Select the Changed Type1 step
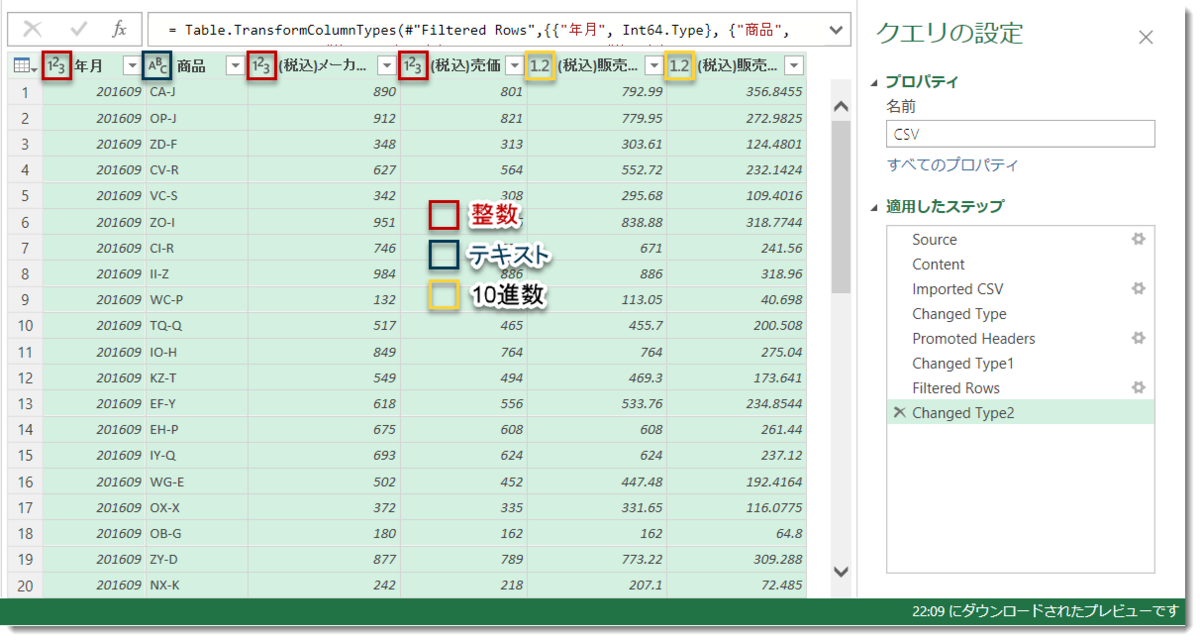 pyautogui.click(x=962, y=363)
